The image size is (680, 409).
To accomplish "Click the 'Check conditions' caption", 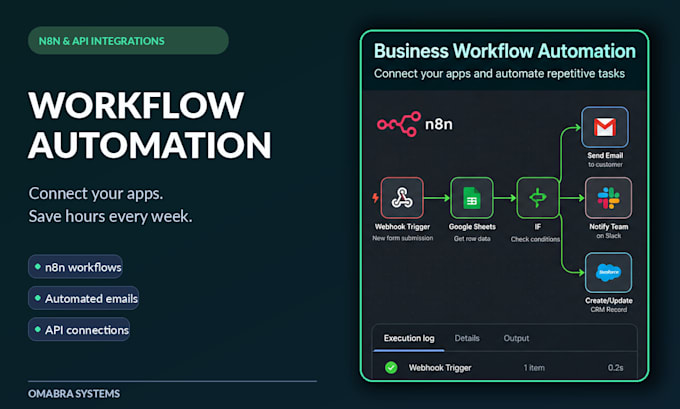I will [535, 239].
